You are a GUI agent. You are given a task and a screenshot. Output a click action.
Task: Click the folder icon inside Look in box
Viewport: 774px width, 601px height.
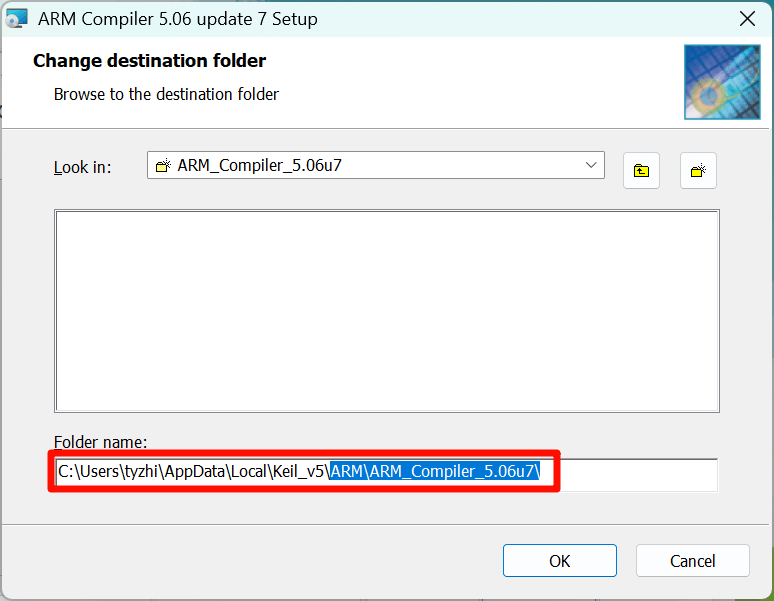163,166
